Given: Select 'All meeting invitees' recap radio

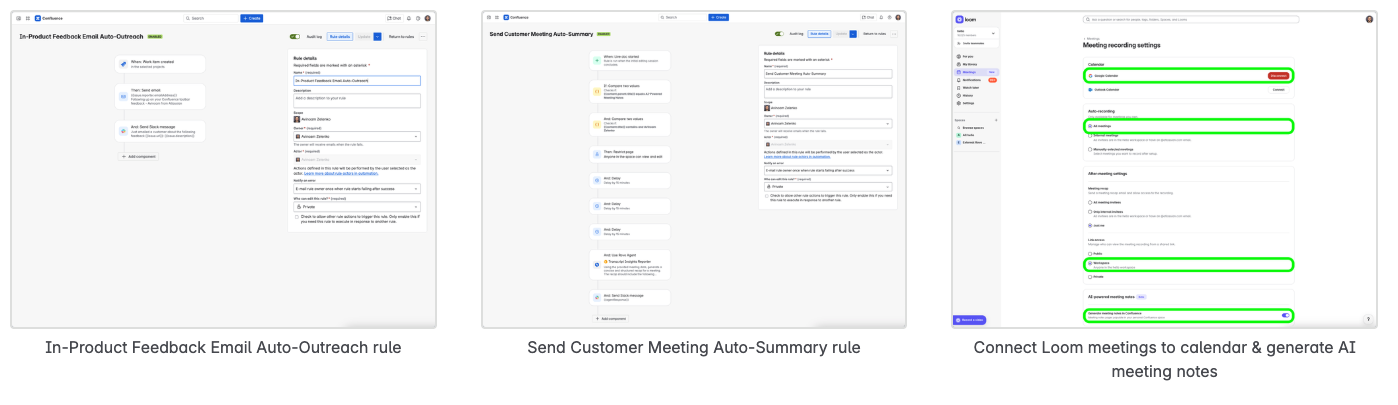Looking at the screenshot, I should point(1090,202).
